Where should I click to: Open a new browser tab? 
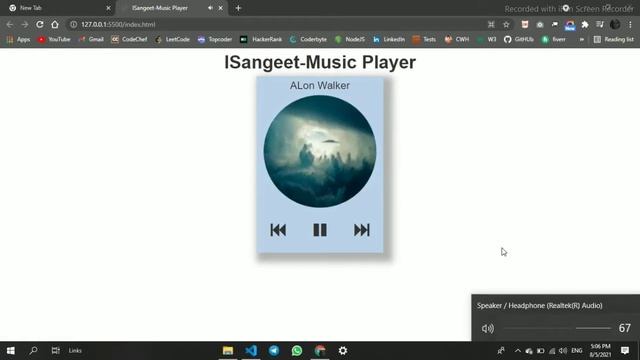[x=238, y=8]
